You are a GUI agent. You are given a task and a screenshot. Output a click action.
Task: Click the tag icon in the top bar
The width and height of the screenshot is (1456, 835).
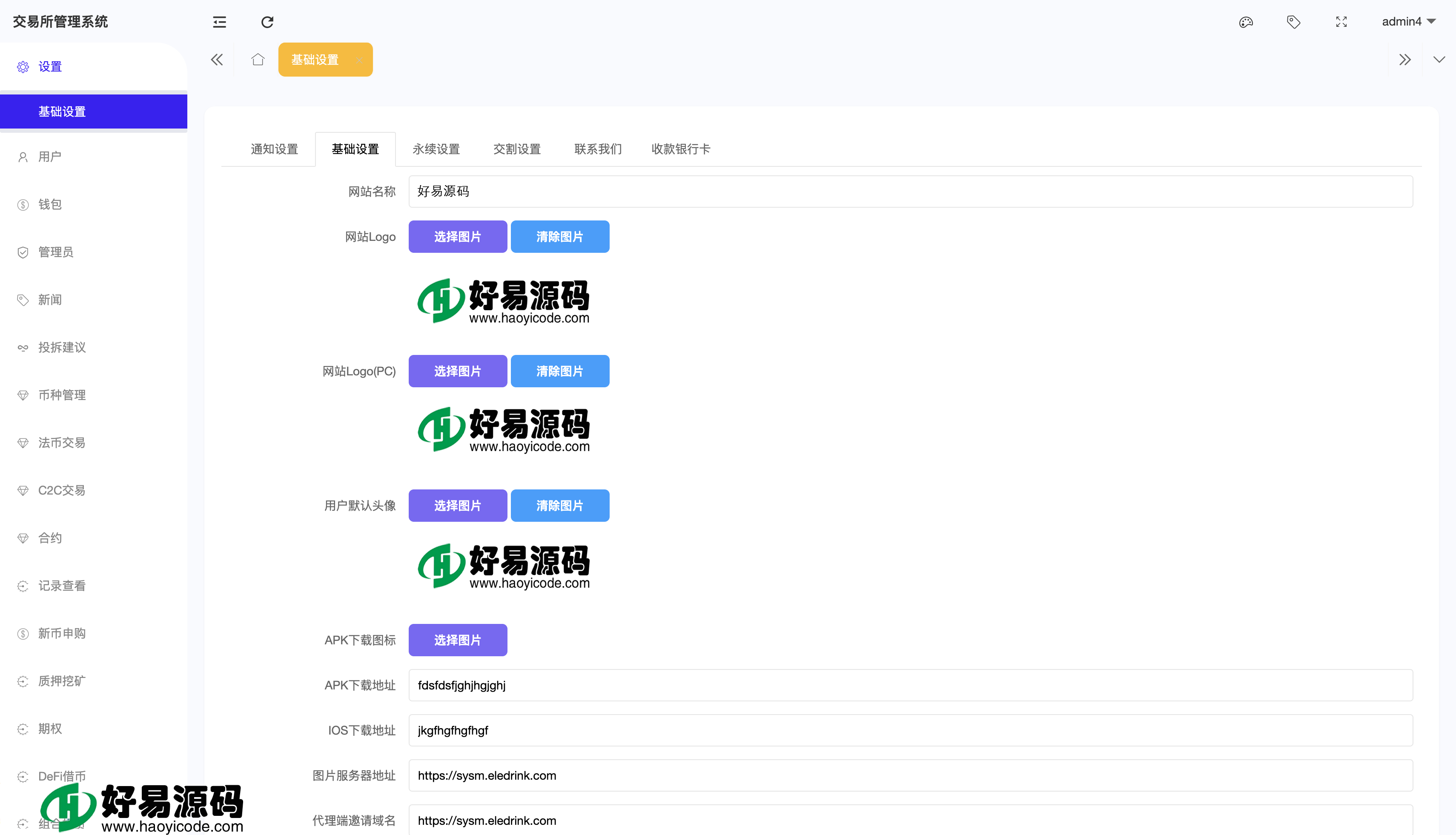pyautogui.click(x=1294, y=22)
